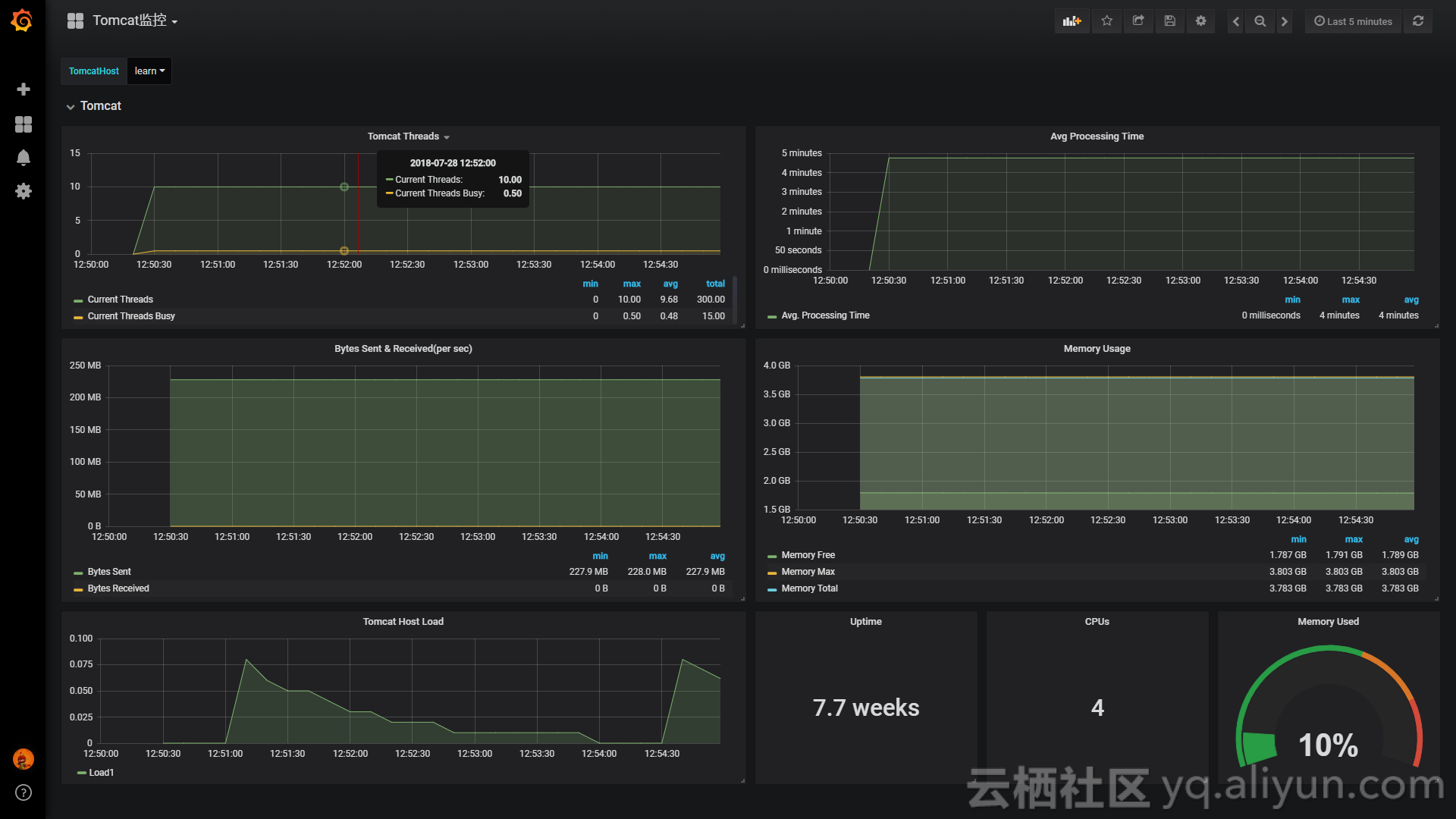Toggle the Memory Max legend series

coord(808,572)
